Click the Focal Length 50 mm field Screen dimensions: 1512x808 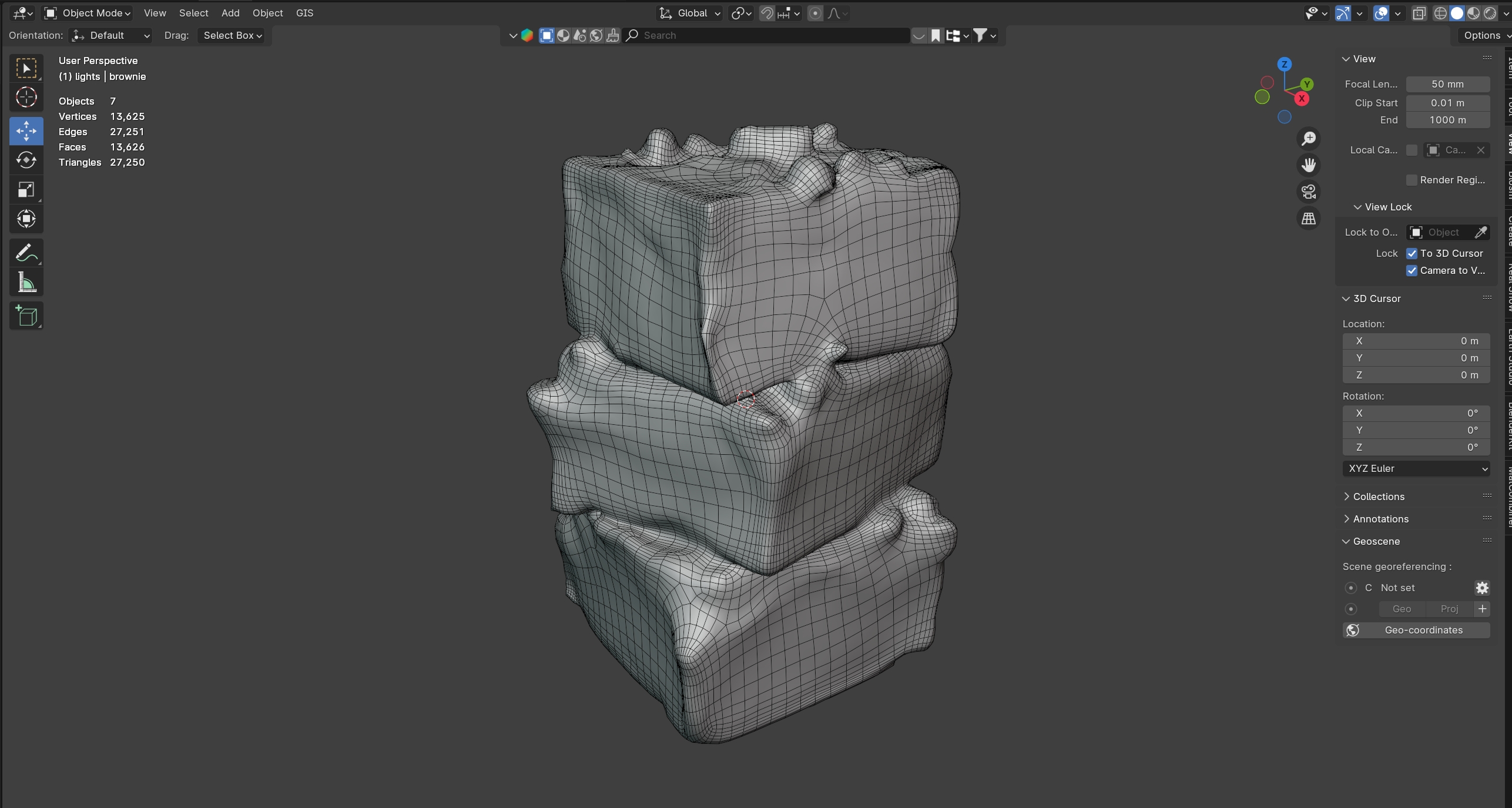coord(1447,84)
